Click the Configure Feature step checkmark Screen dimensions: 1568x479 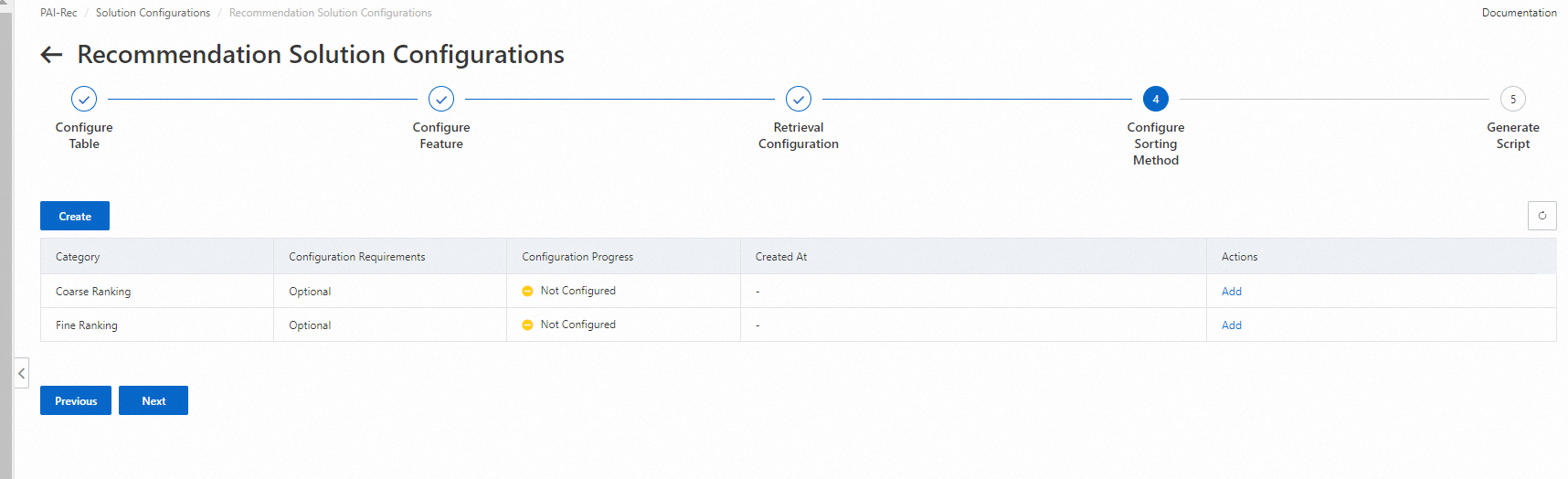tap(441, 99)
